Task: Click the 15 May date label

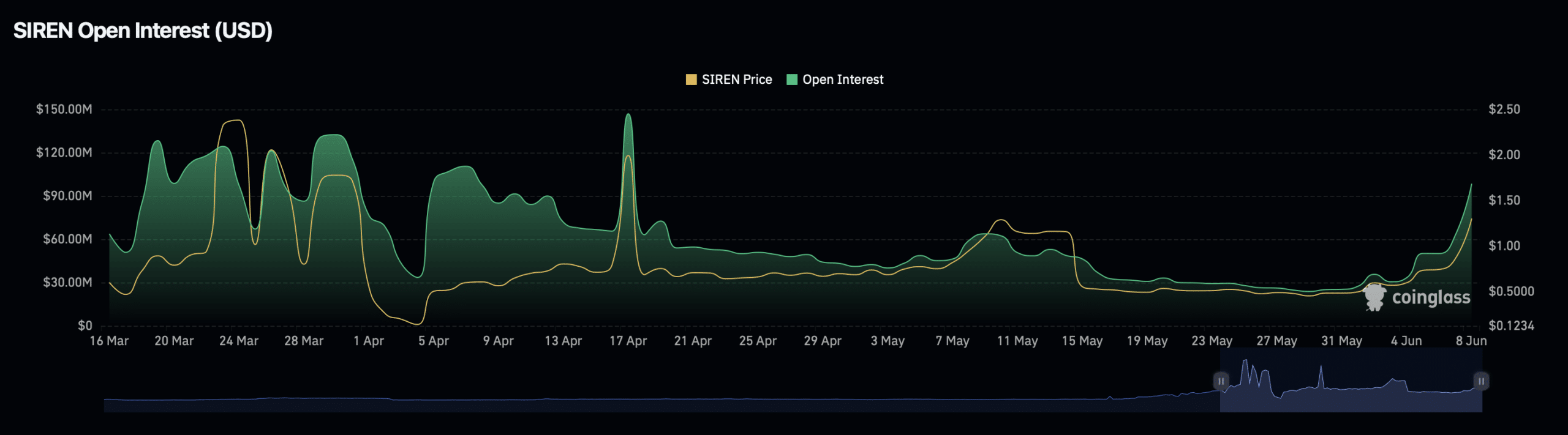Action: (1082, 341)
